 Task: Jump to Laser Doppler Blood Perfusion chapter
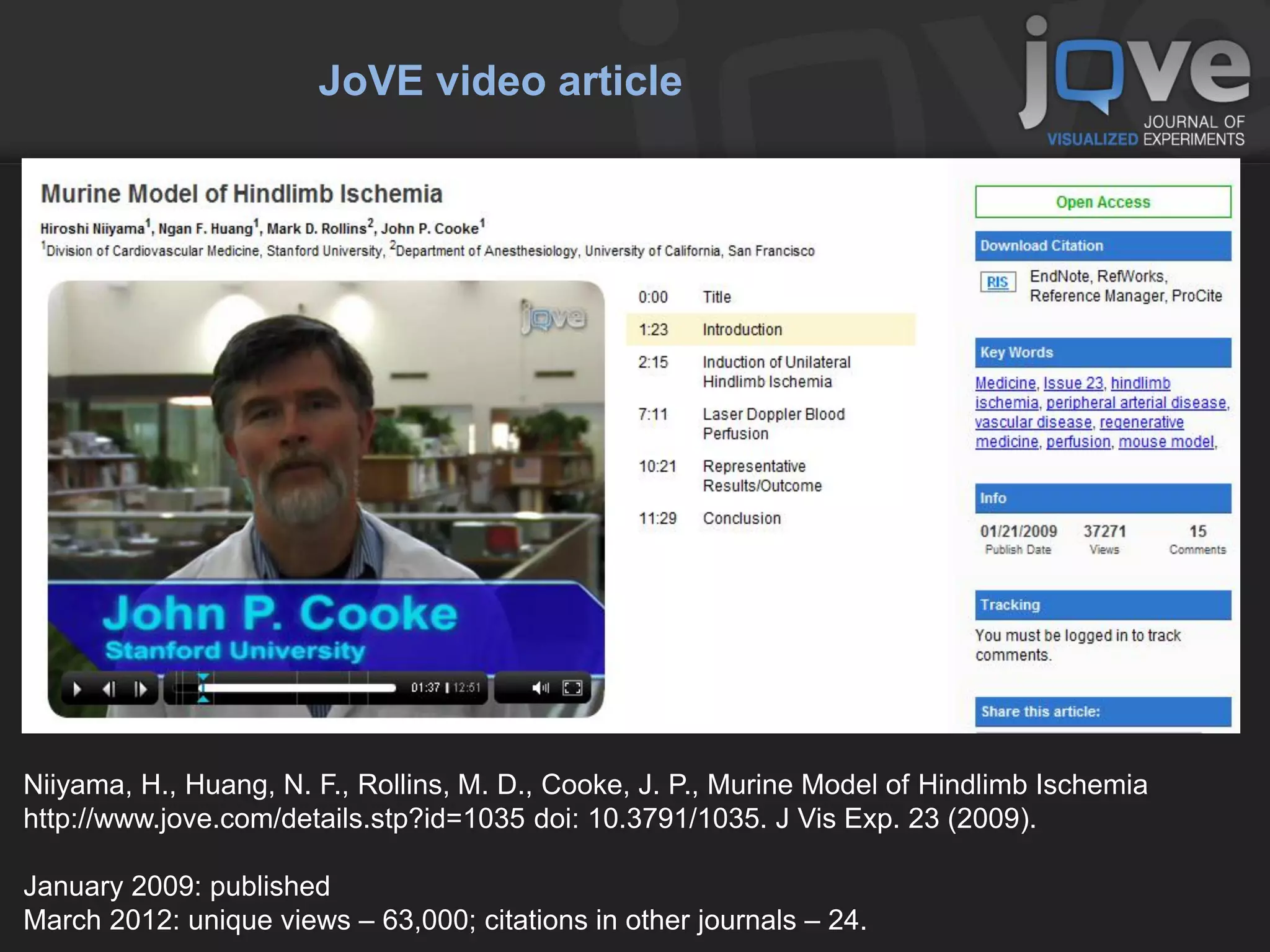coord(771,424)
